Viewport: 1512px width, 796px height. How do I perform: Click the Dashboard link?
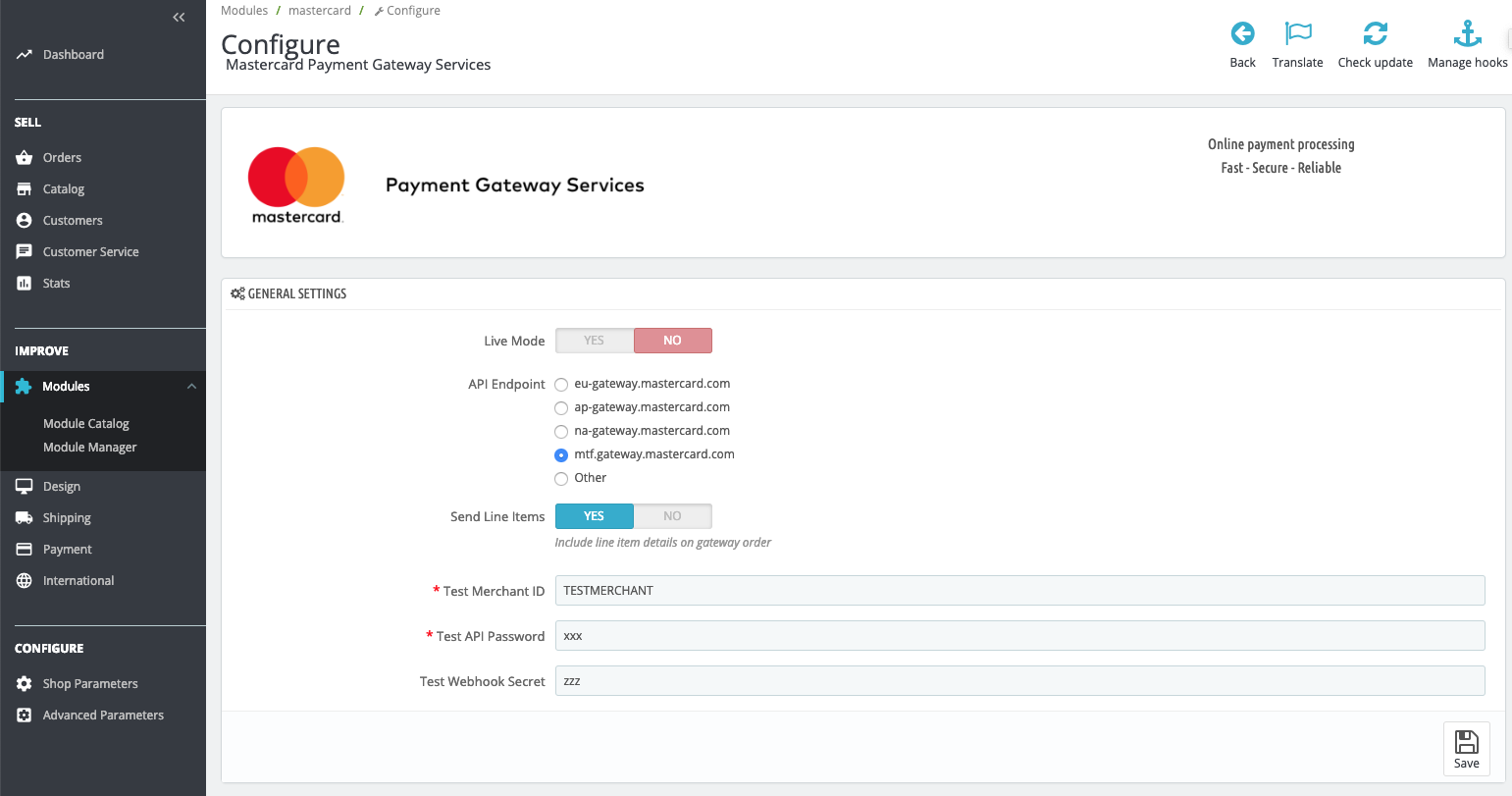click(x=74, y=55)
